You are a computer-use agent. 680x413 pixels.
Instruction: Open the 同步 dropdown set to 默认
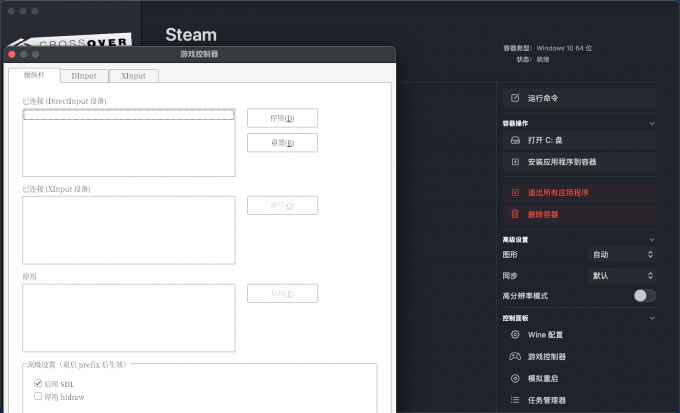(x=622, y=275)
